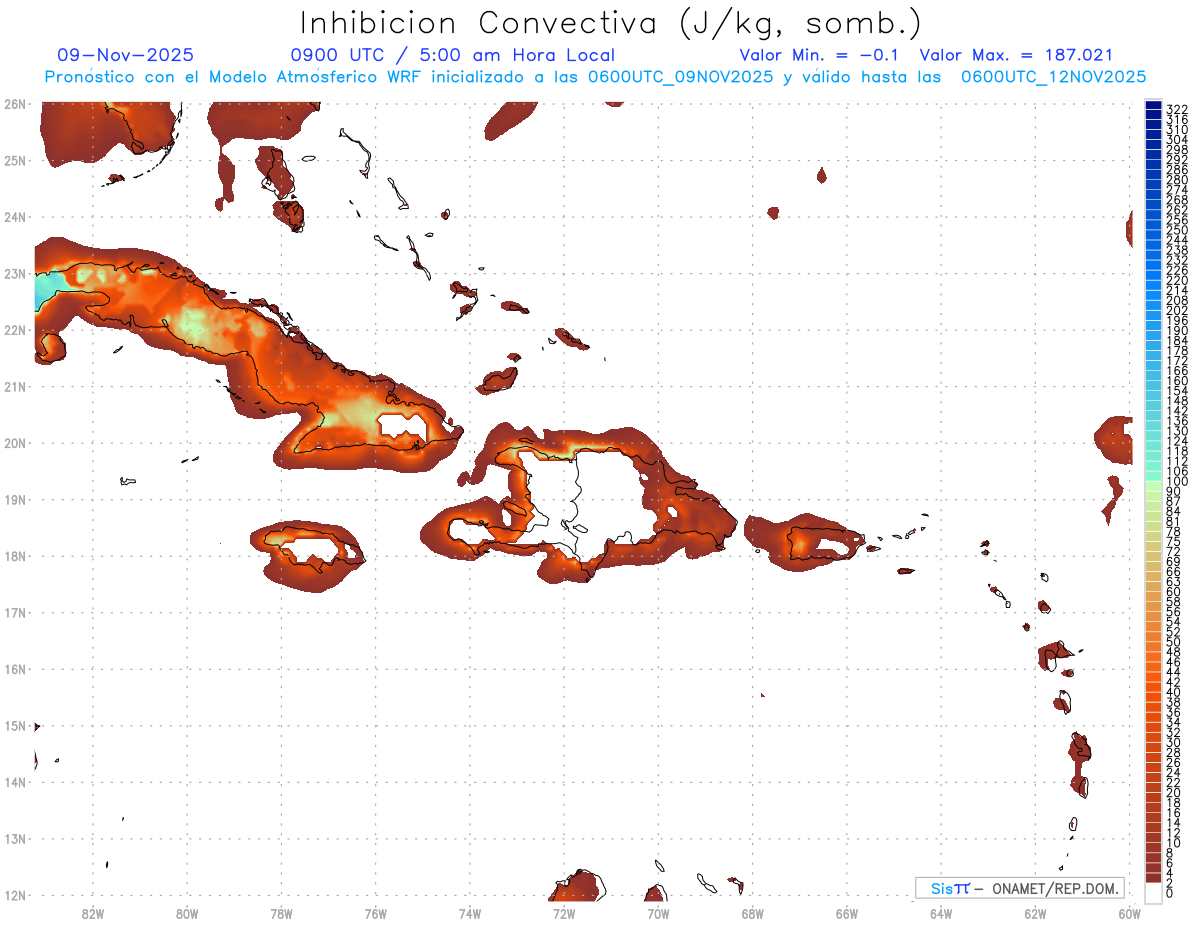Image resolution: width=1200 pixels, height=927 pixels.
Task: Click the "72W" longitude label
Action: coord(564,913)
